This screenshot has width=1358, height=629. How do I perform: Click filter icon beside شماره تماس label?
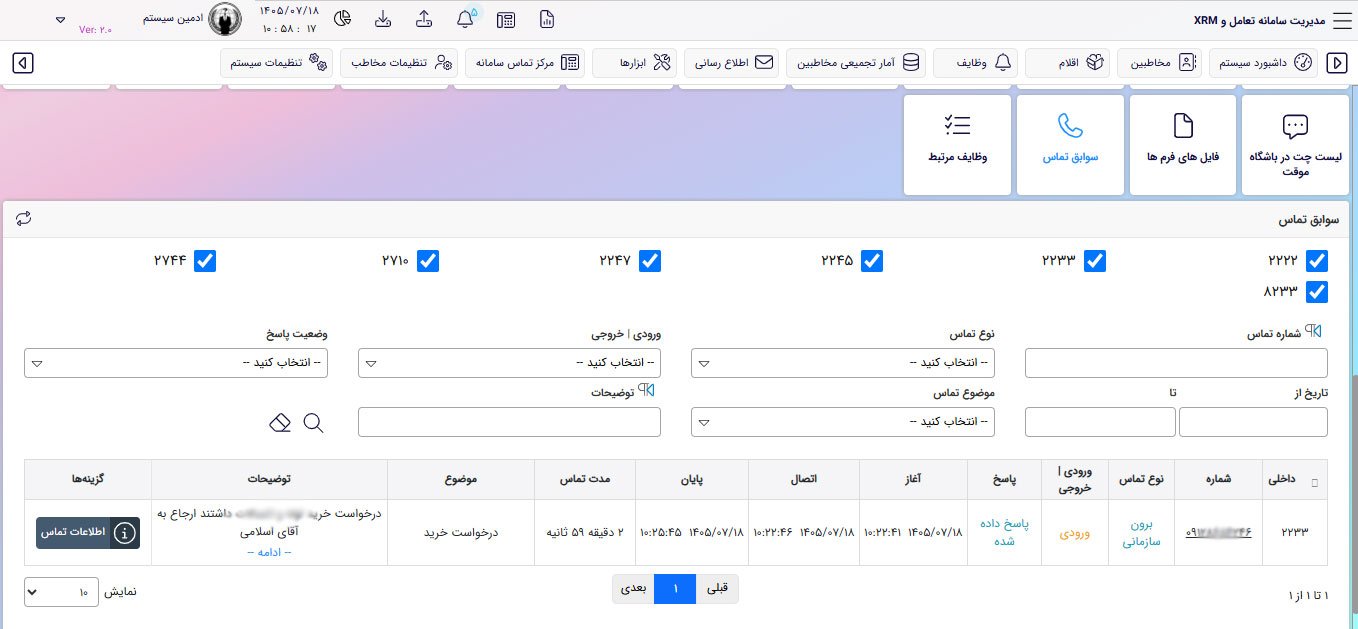1314,332
